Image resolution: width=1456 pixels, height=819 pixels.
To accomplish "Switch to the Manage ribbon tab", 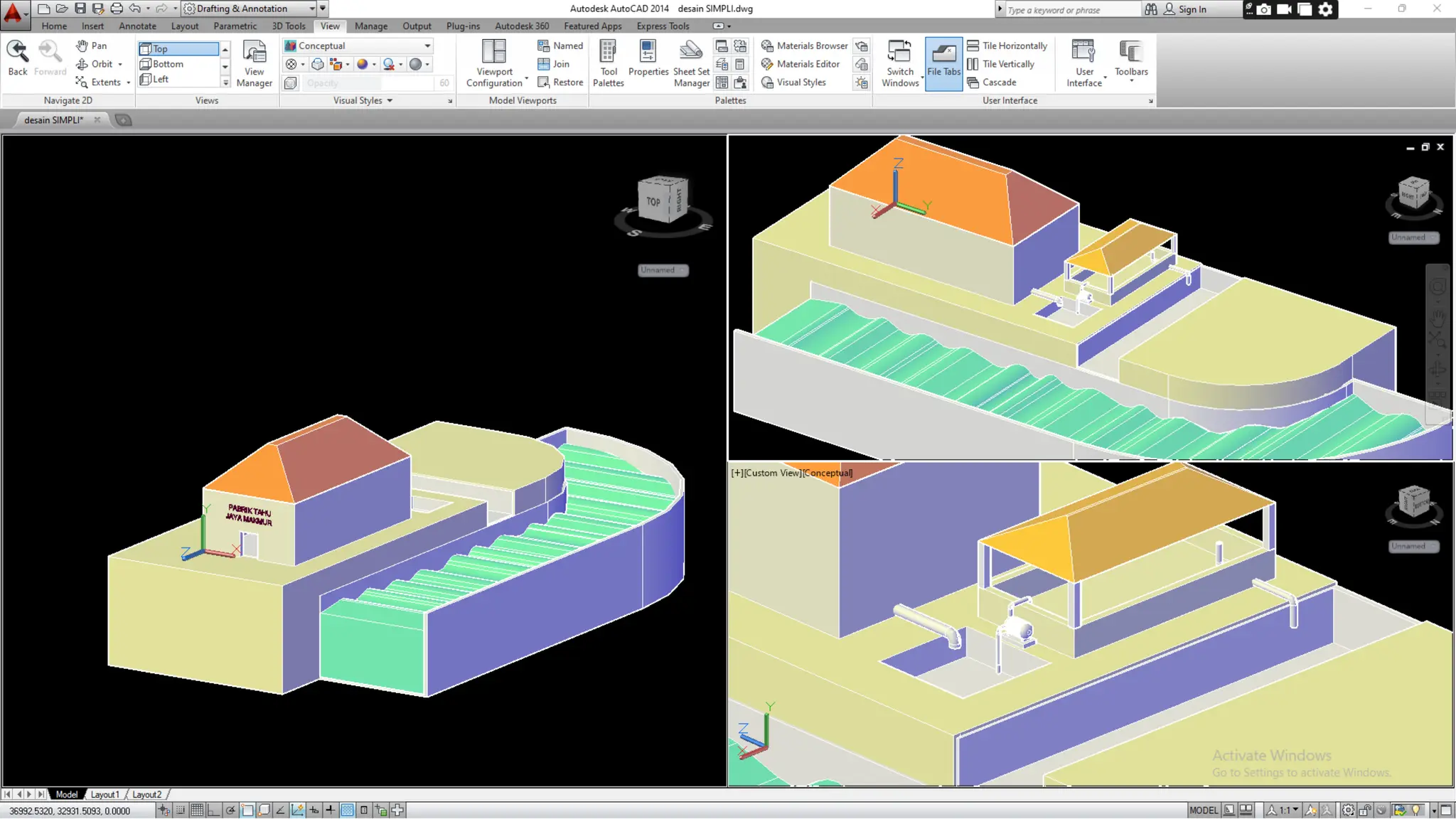I will (x=370, y=26).
